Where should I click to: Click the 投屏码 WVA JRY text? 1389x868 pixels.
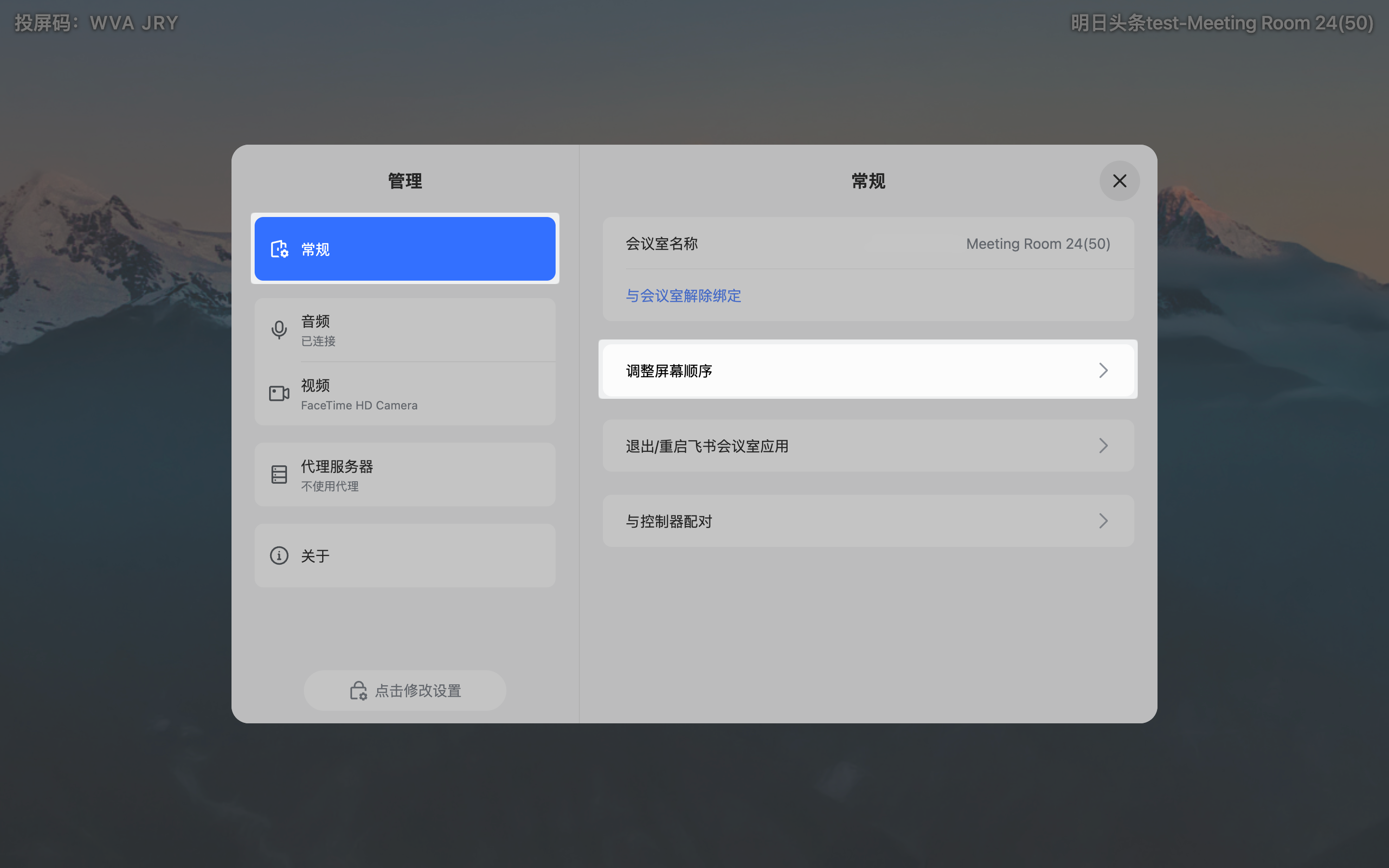[x=96, y=23]
